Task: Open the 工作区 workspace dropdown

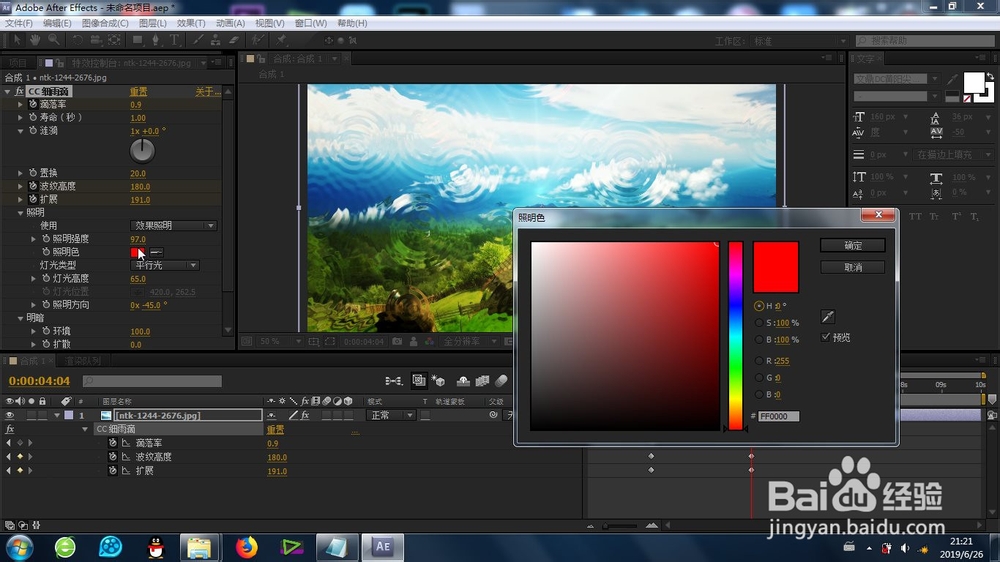Action: coord(800,41)
